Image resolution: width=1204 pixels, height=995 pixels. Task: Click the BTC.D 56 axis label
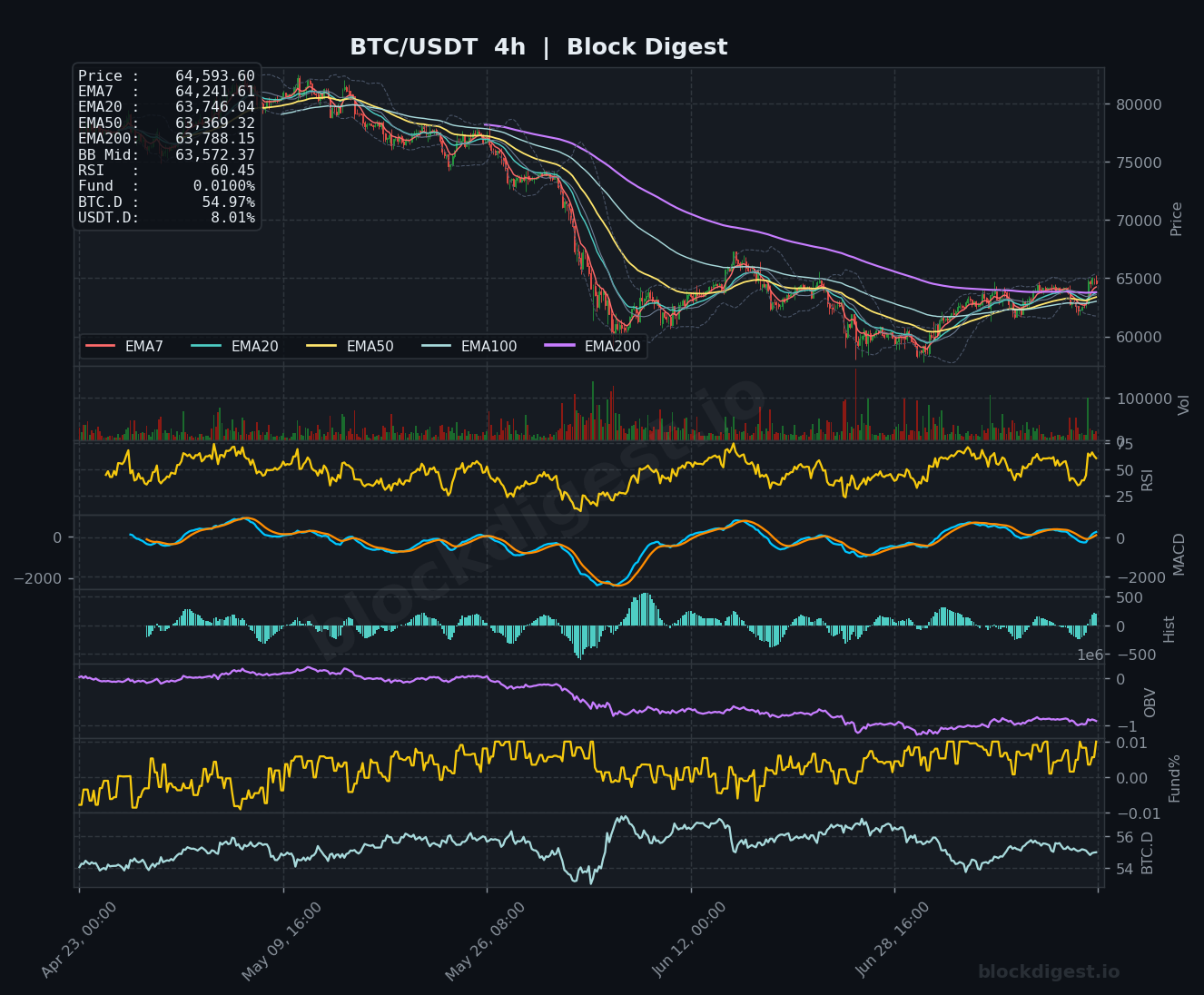pos(1124,837)
